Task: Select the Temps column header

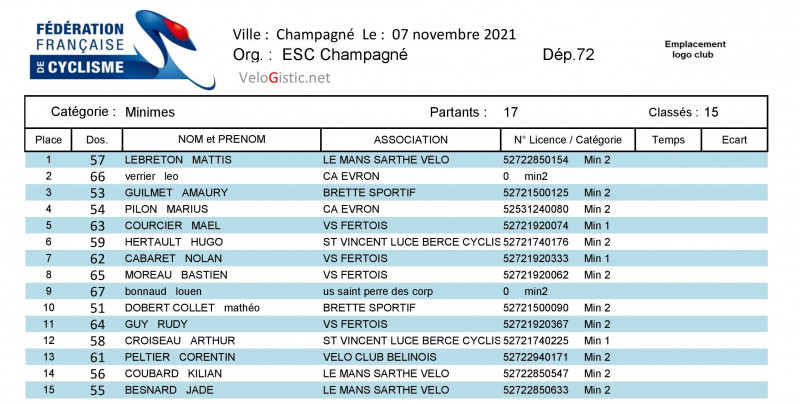Action: point(668,140)
